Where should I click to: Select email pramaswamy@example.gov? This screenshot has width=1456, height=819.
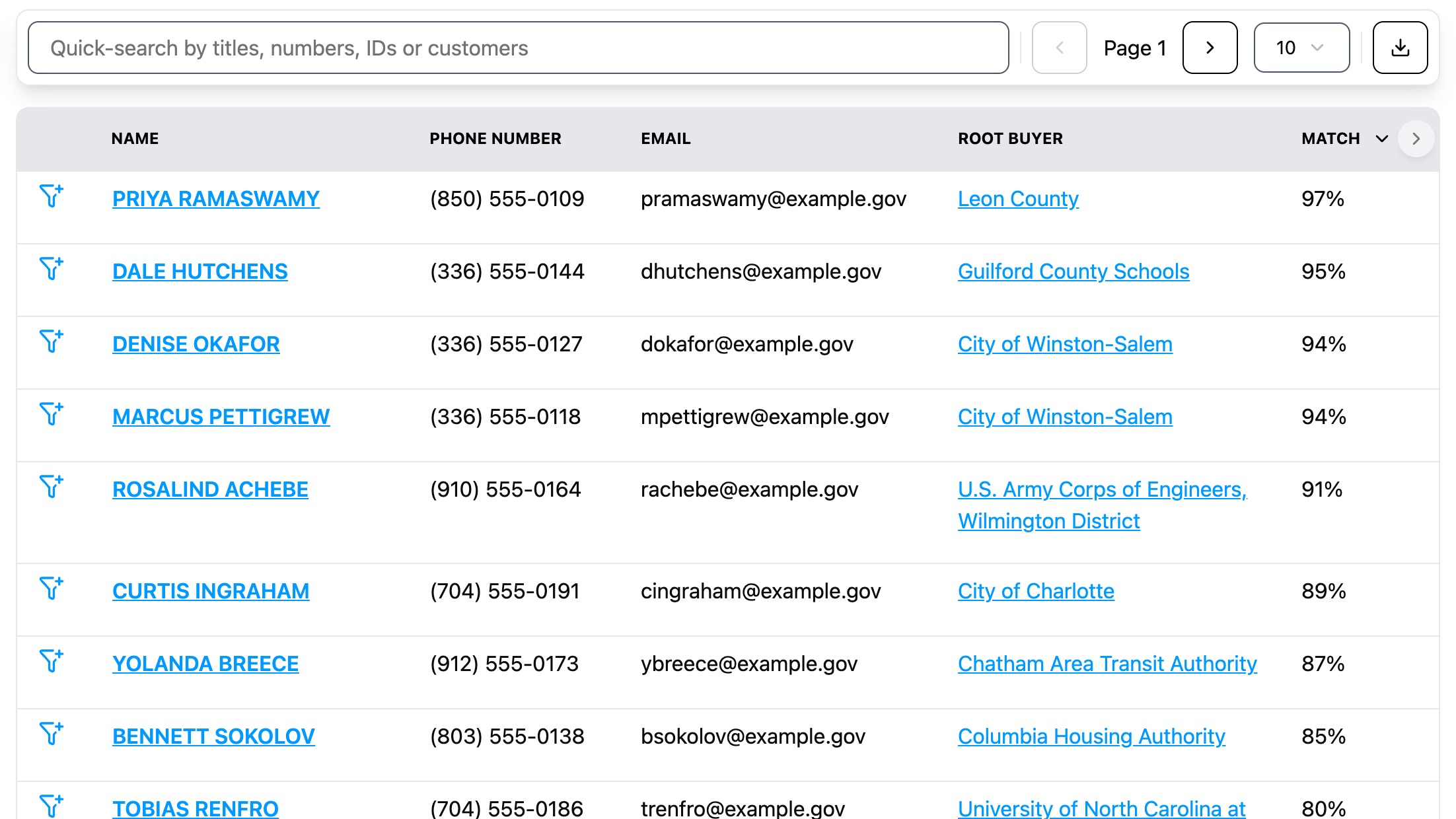(x=774, y=199)
